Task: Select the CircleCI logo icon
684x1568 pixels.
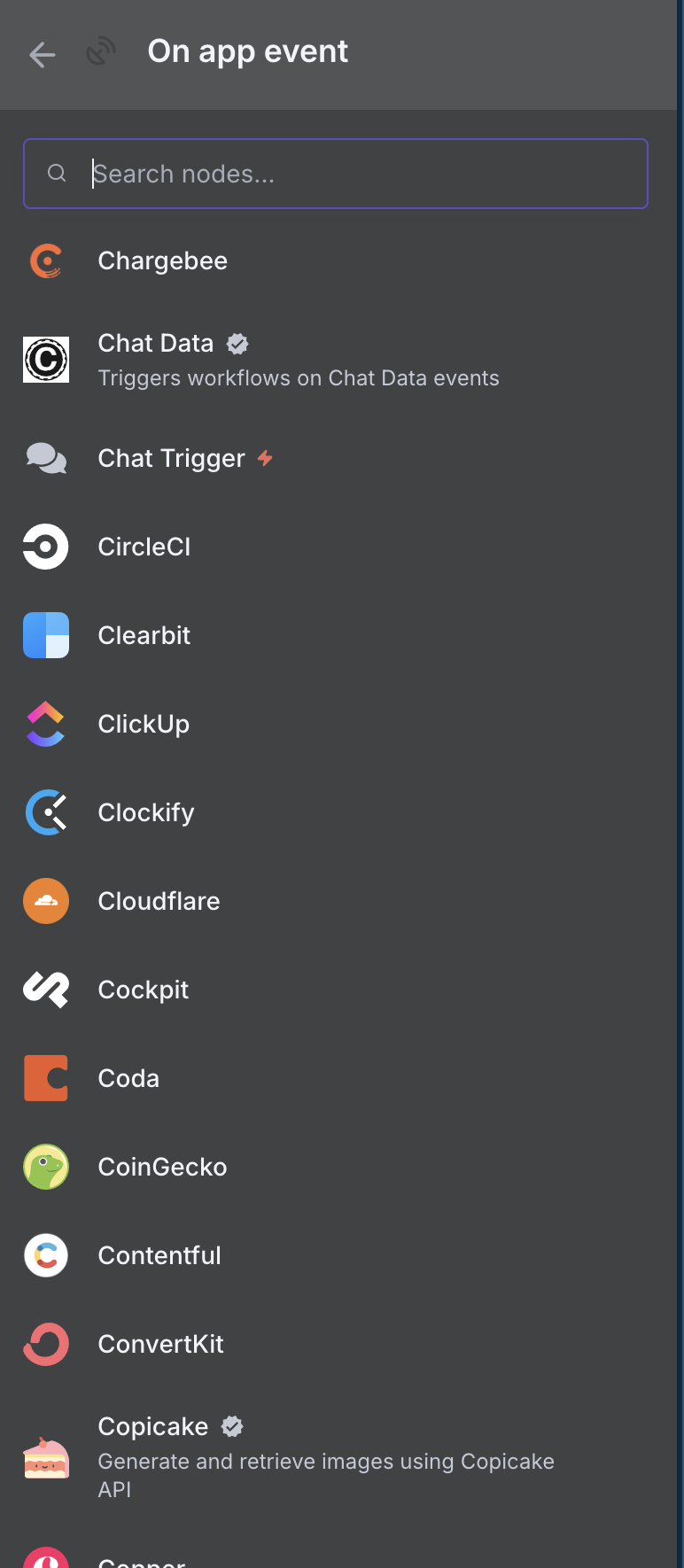Action: (x=46, y=547)
